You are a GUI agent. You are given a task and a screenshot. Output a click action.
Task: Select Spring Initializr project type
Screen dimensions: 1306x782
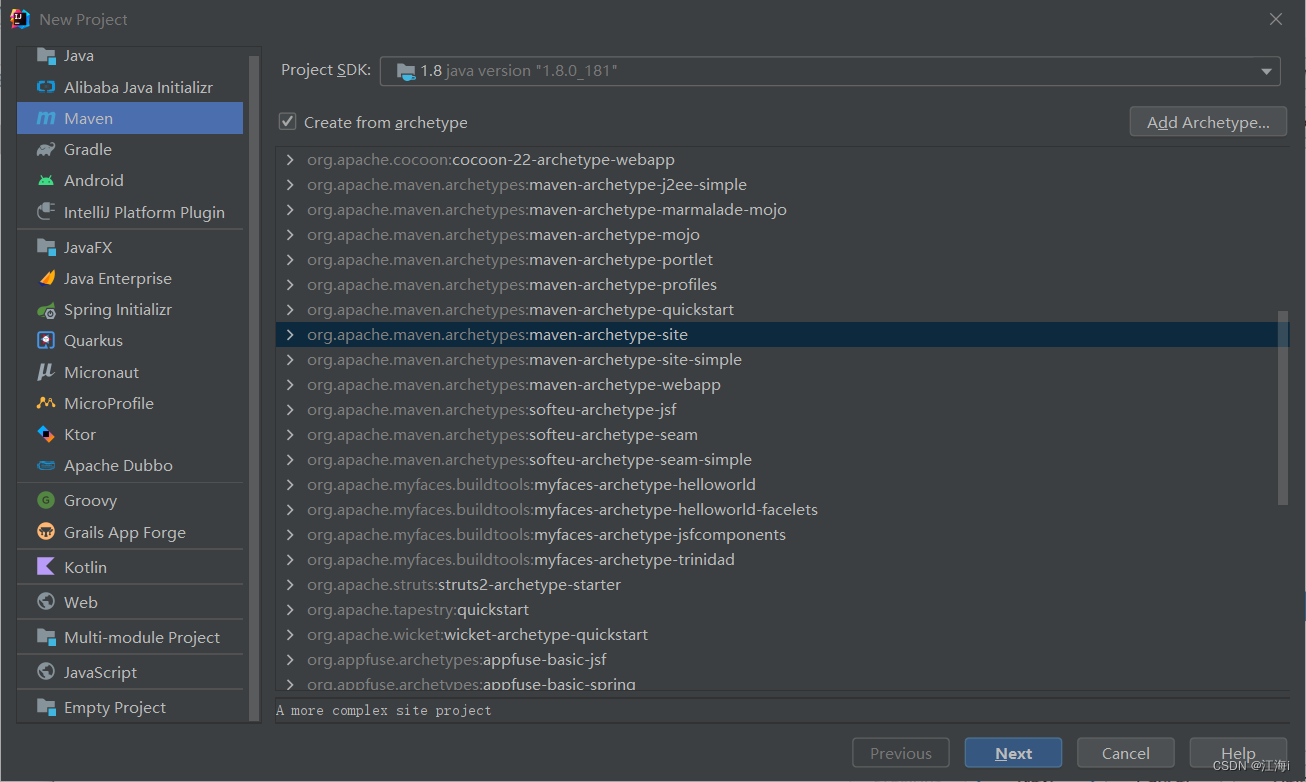click(x=130, y=309)
